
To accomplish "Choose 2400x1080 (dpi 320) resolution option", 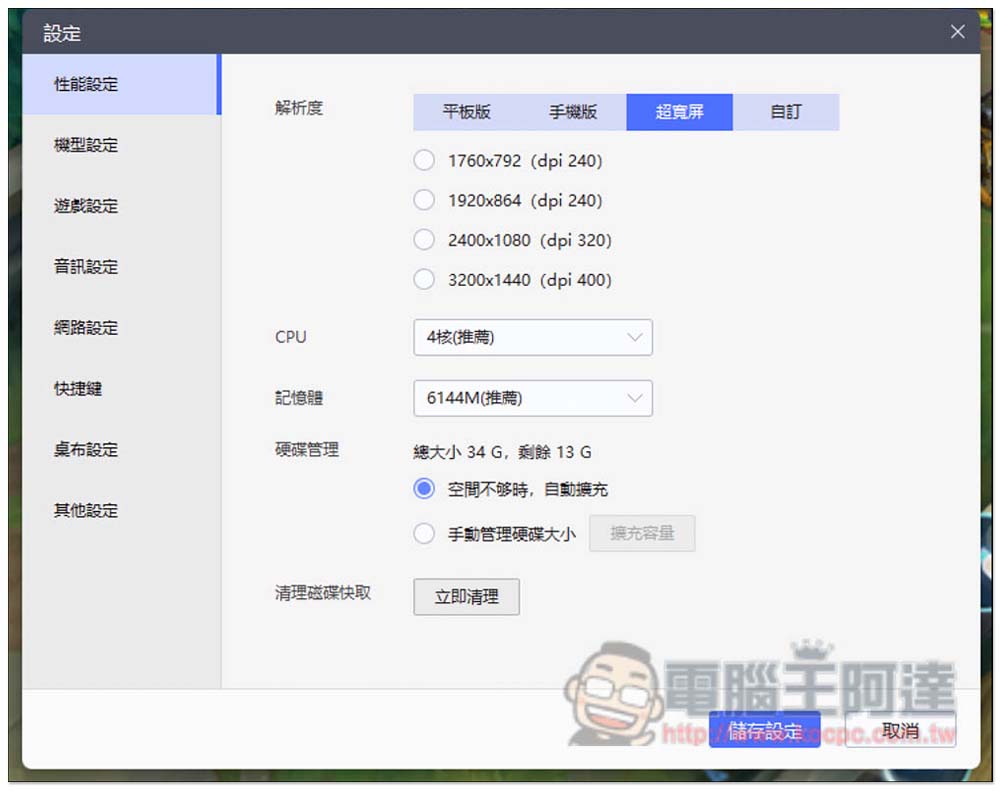I will pyautogui.click(x=424, y=241).
